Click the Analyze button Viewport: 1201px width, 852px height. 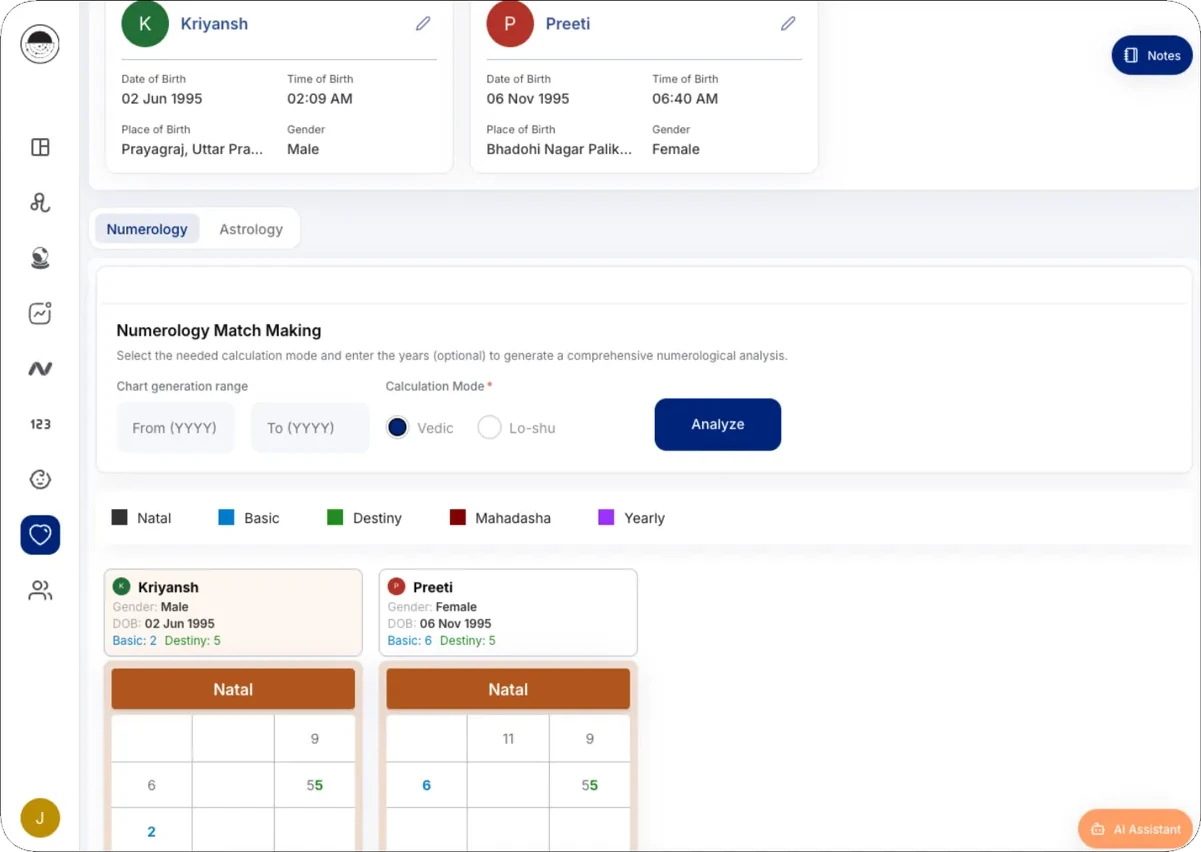pos(718,424)
